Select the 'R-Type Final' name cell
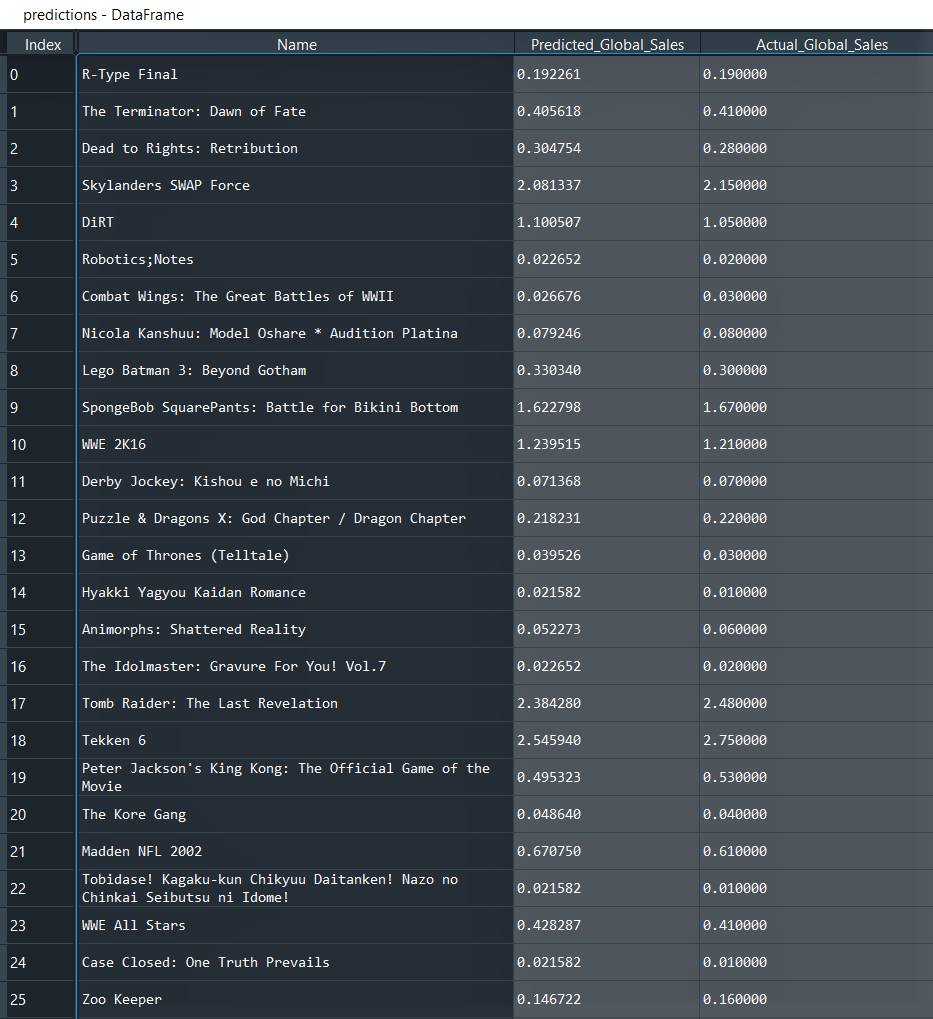 pos(295,74)
